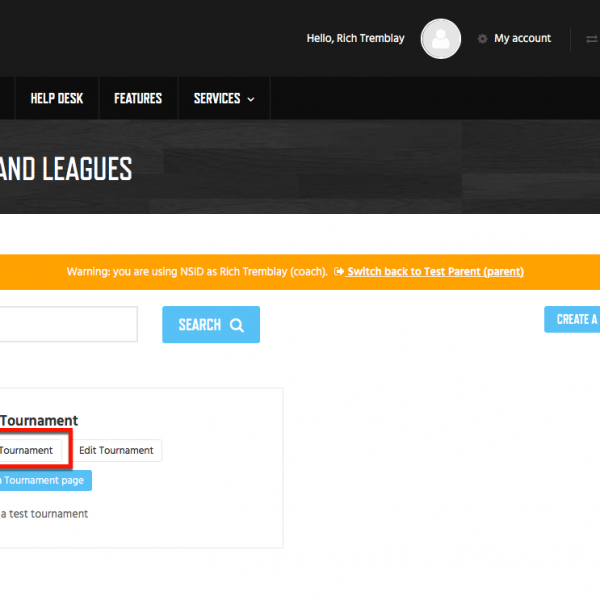Click the NSID warning message text
Viewport: 600px width, 600px height.
tap(197, 271)
